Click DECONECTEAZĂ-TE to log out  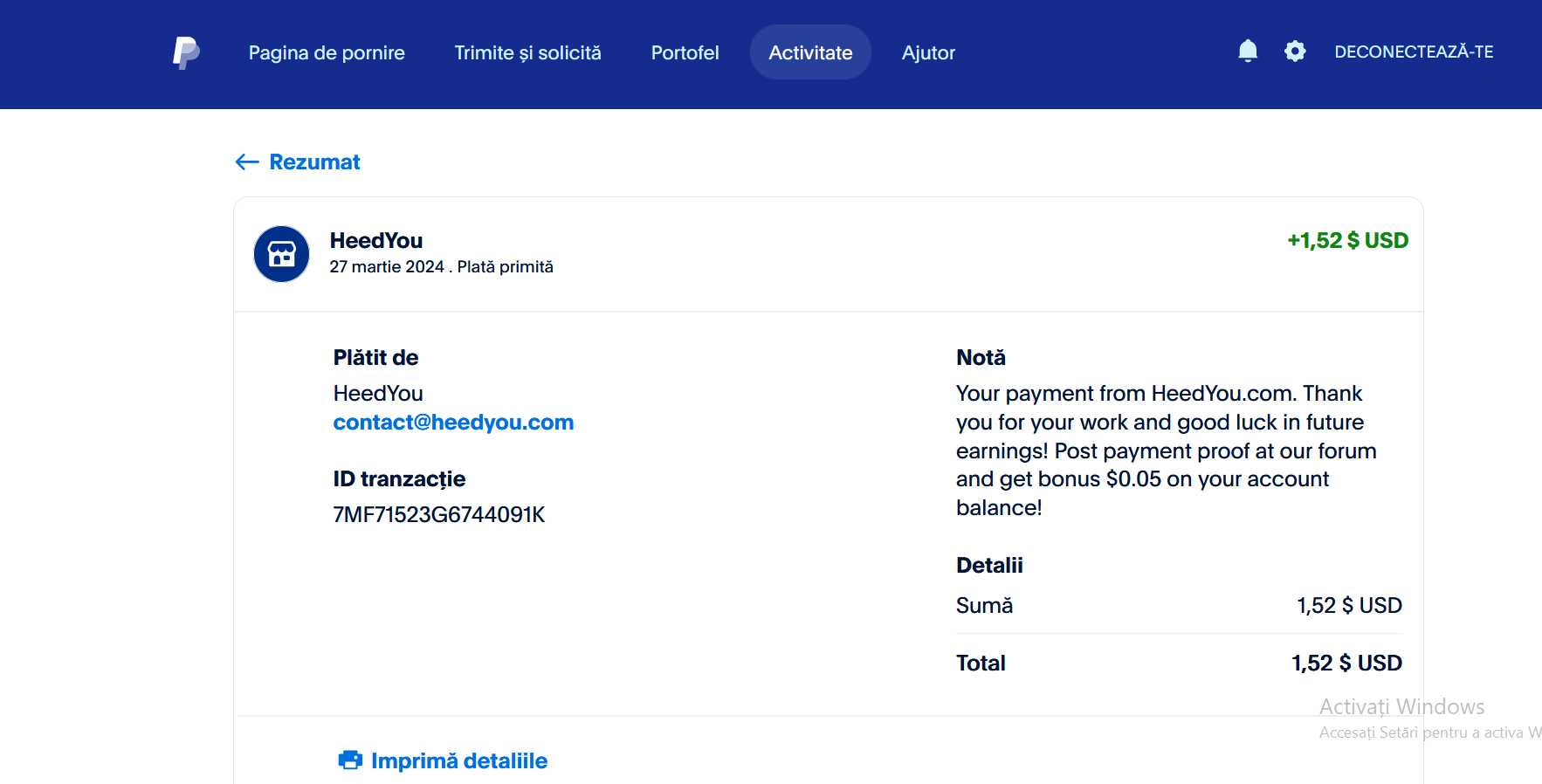pyautogui.click(x=1414, y=52)
